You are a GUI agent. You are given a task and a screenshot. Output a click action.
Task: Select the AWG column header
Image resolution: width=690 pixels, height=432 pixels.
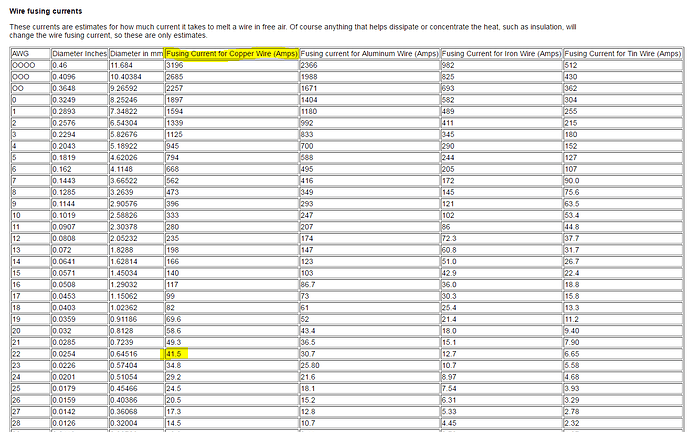[19, 51]
